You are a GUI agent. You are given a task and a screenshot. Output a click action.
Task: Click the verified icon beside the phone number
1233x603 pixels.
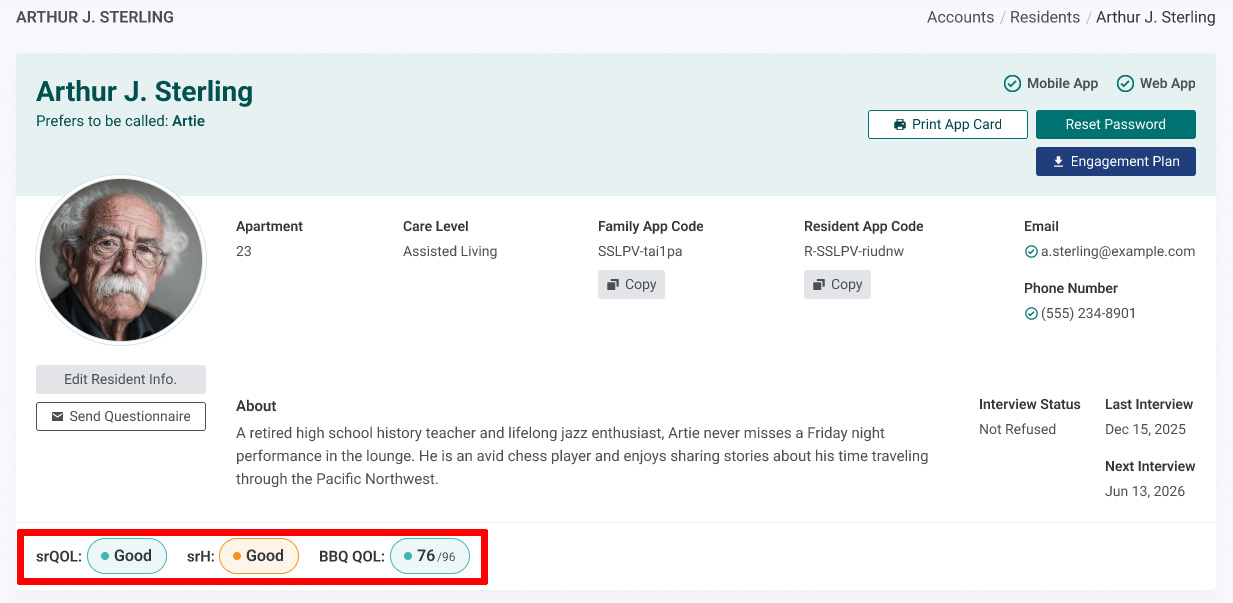[1031, 314]
